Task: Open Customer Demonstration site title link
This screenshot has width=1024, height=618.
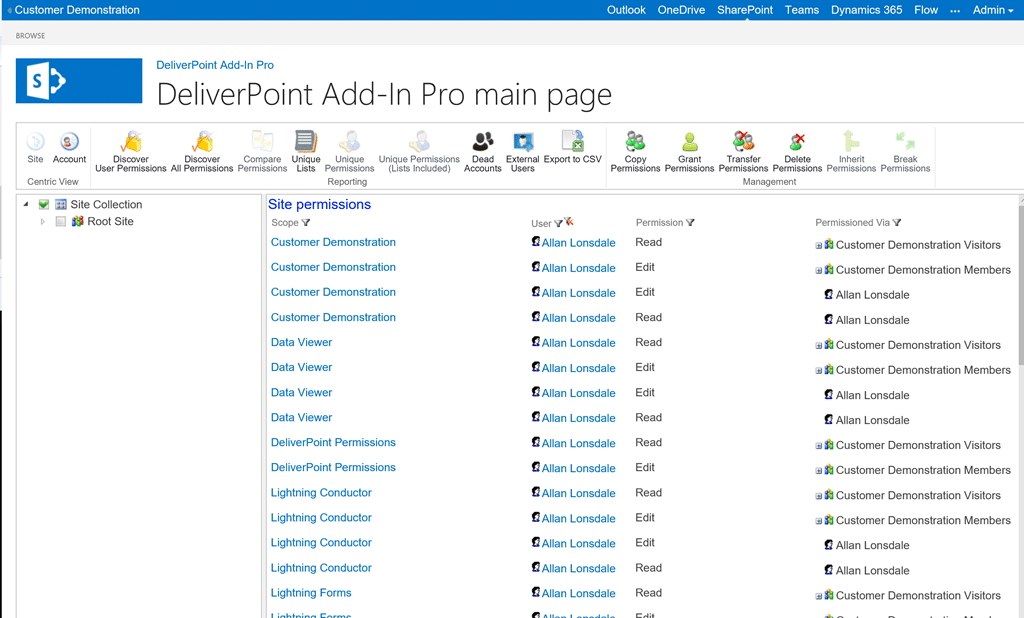Action: (77, 10)
